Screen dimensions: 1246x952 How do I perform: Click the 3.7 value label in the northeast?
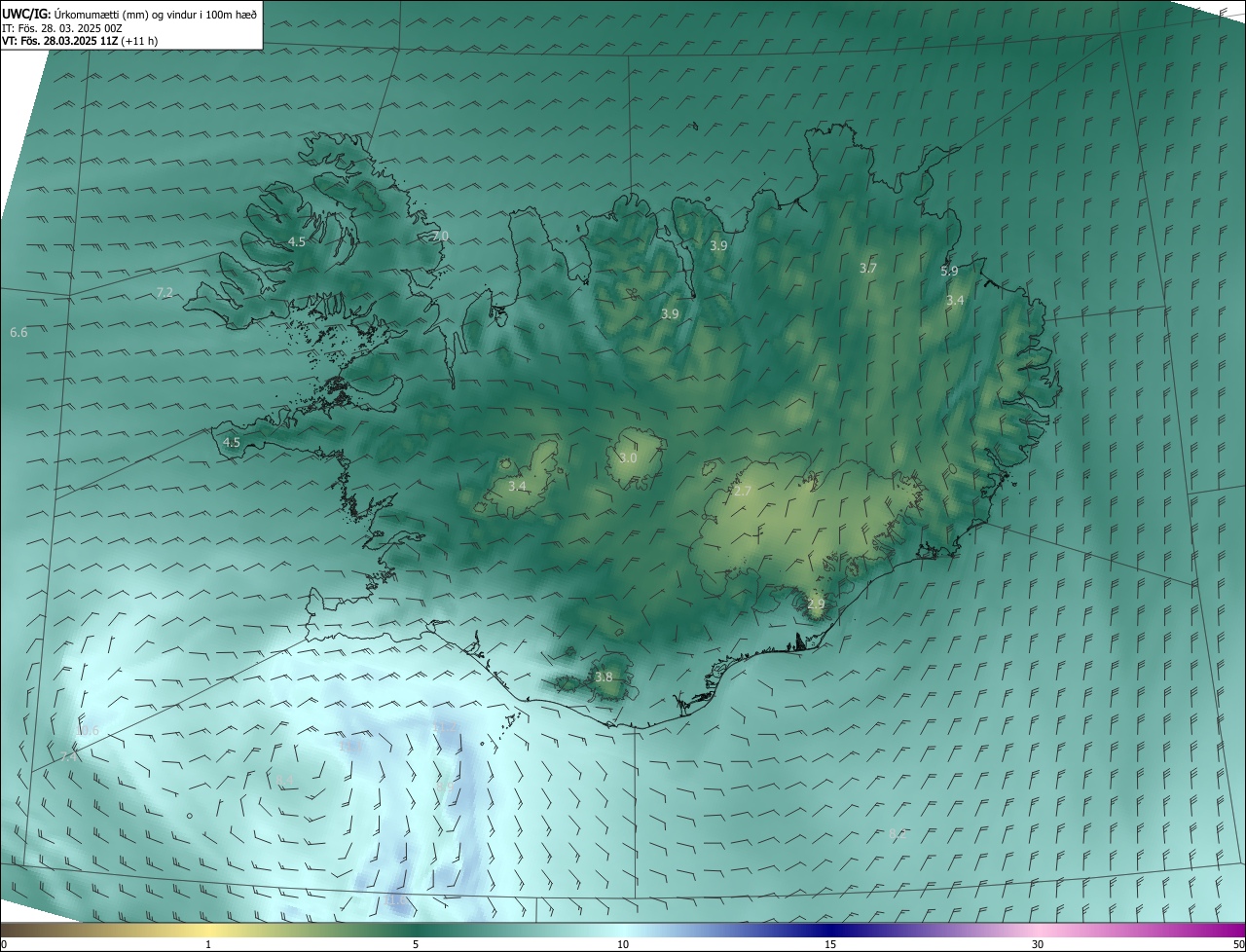tap(868, 268)
